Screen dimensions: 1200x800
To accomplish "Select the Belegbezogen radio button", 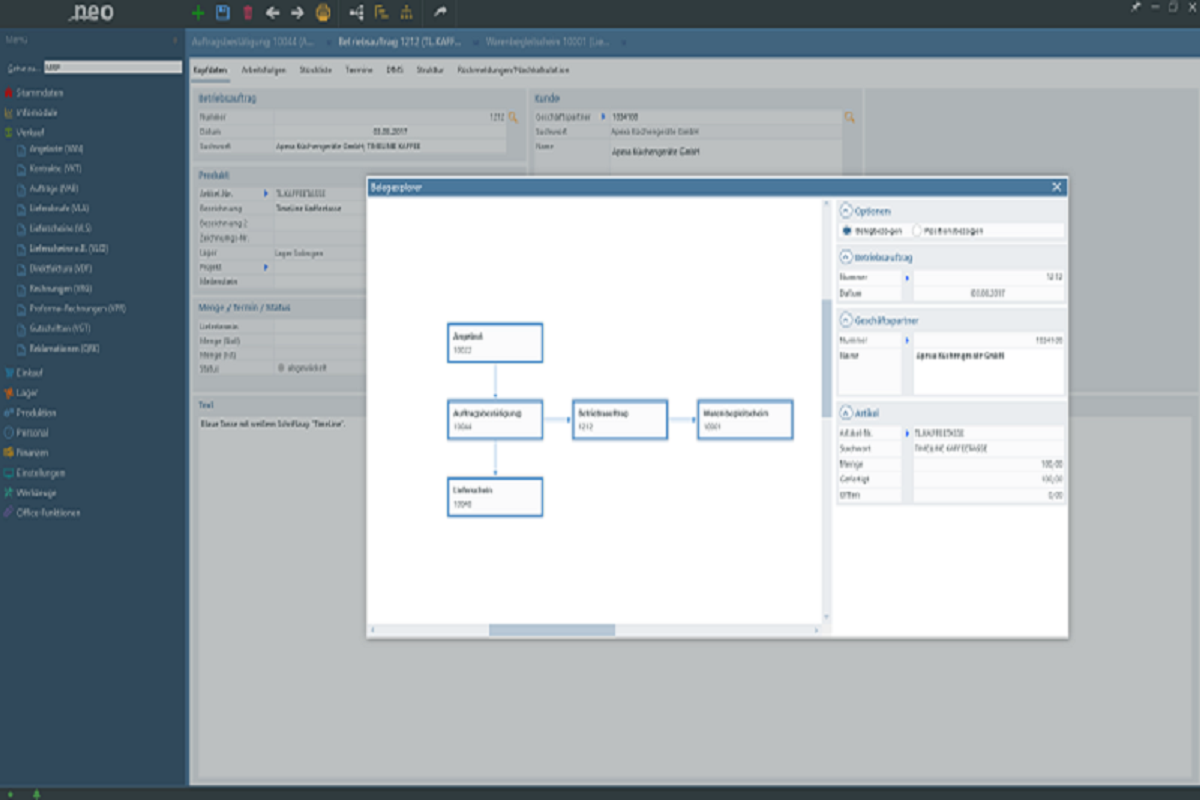I will [x=847, y=230].
